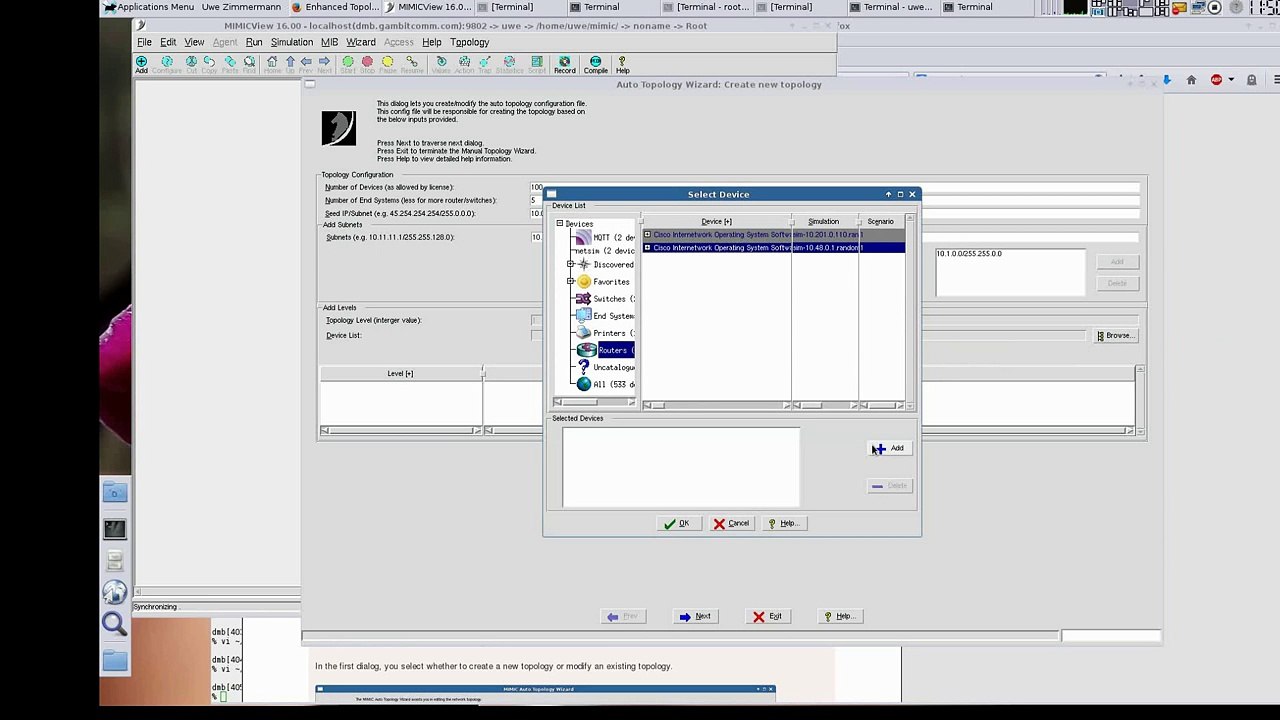Image resolution: width=1280 pixels, height=720 pixels.
Task: Click the Start simulation toolbar icon
Action: [348, 64]
